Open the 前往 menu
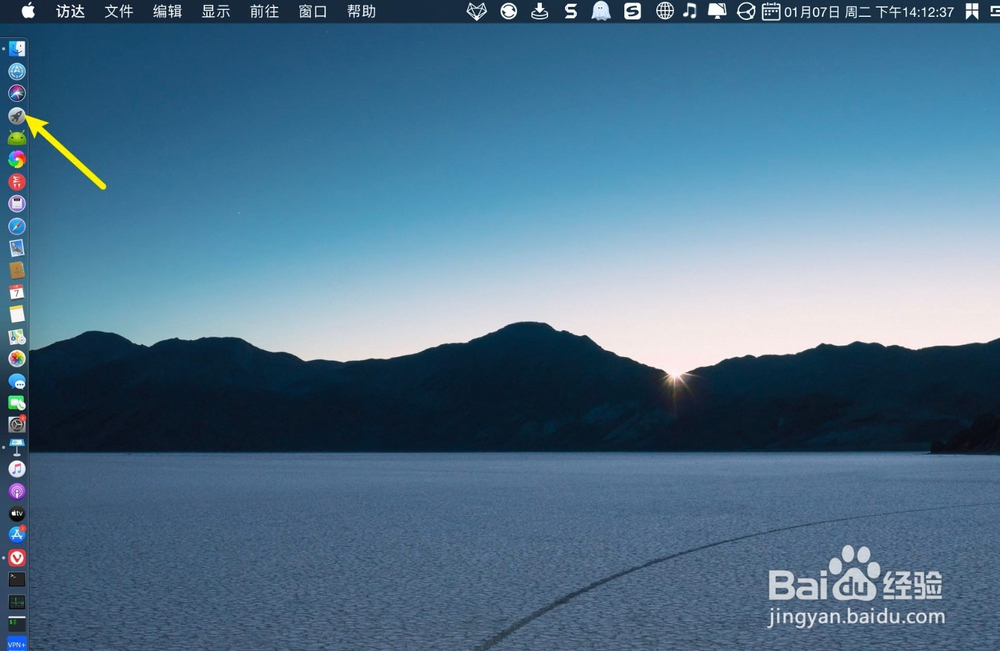The height and width of the screenshot is (651, 1000). (x=264, y=11)
